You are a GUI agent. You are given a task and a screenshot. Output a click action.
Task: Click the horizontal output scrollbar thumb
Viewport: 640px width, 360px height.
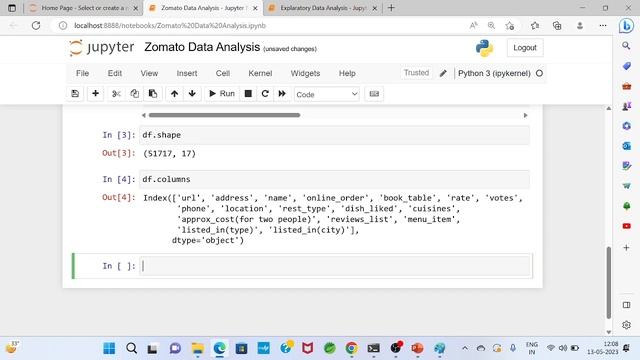224,116
